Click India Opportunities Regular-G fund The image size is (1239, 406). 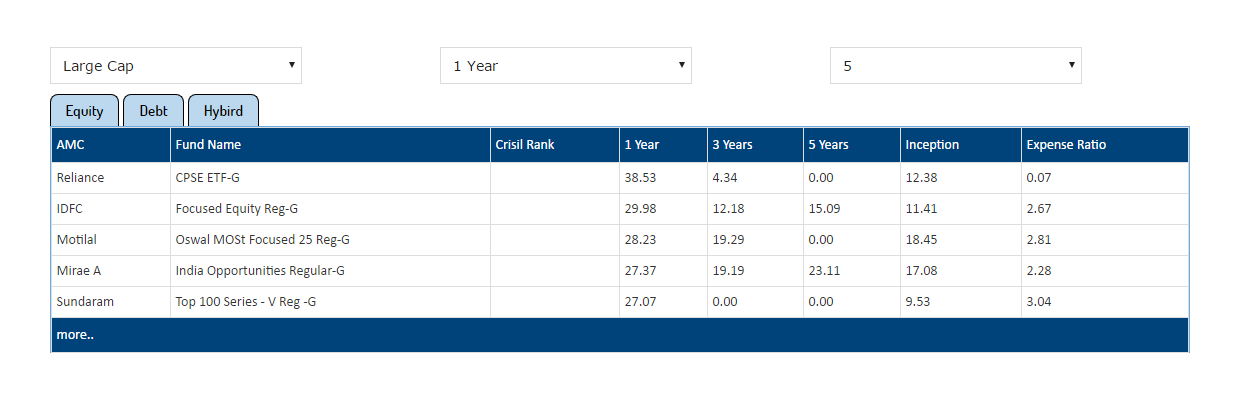259,271
